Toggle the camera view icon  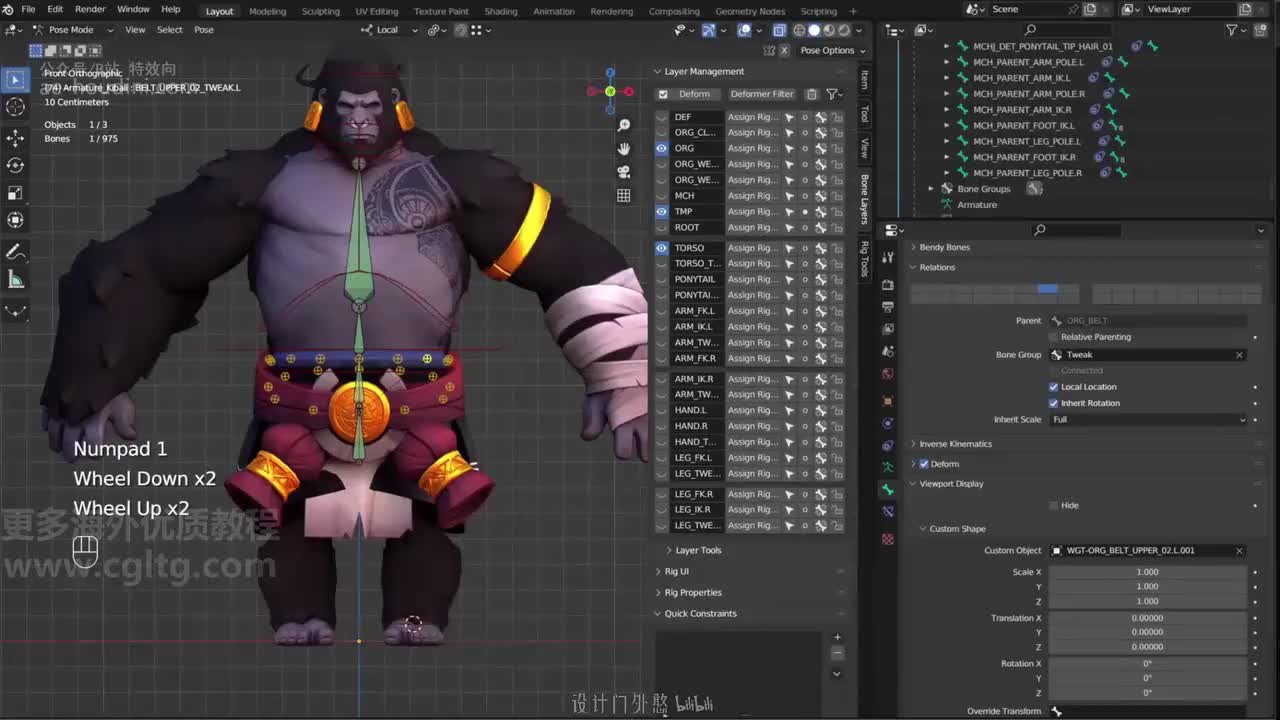click(x=624, y=172)
